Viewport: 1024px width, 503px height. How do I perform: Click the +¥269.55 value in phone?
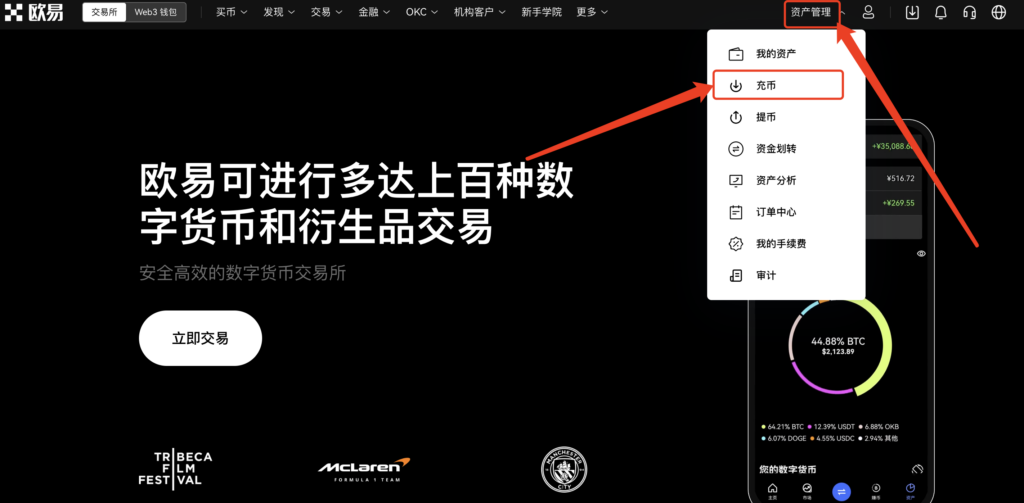point(898,203)
